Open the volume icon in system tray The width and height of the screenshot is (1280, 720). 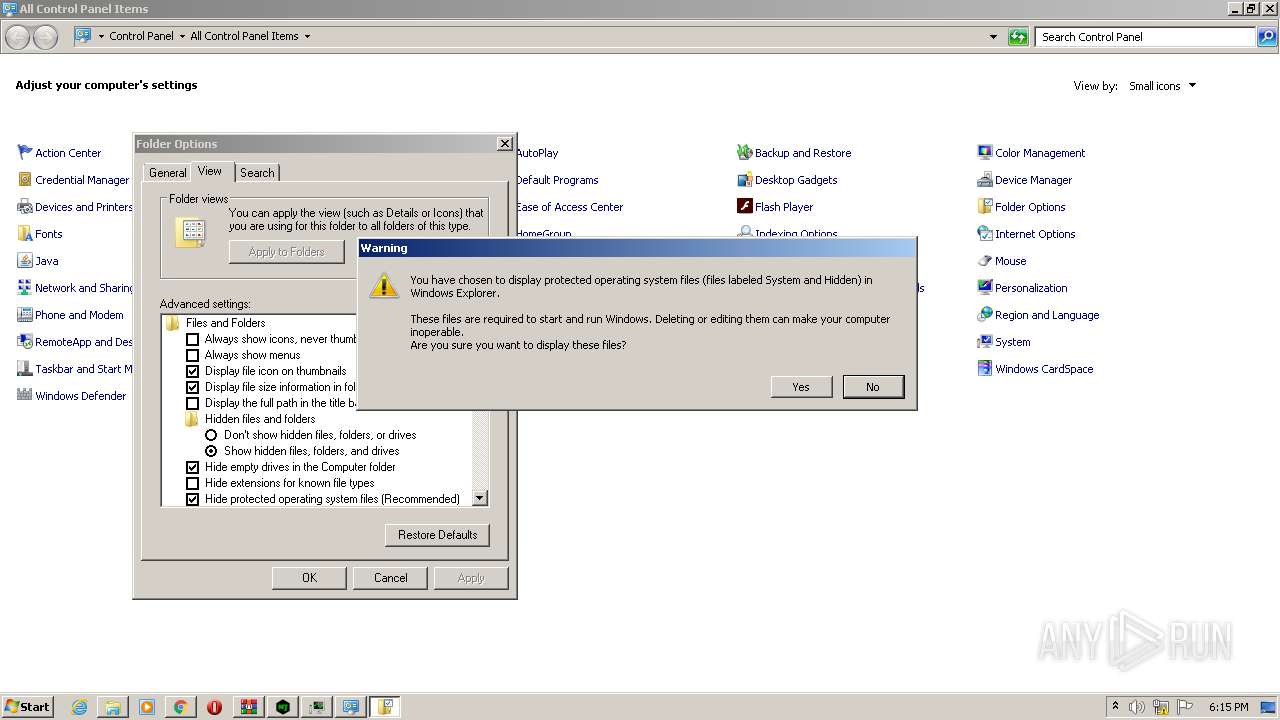pyautogui.click(x=1137, y=707)
